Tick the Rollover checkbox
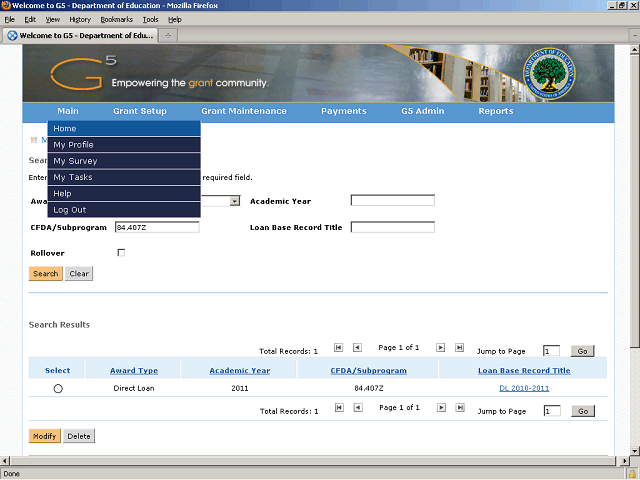 point(121,253)
